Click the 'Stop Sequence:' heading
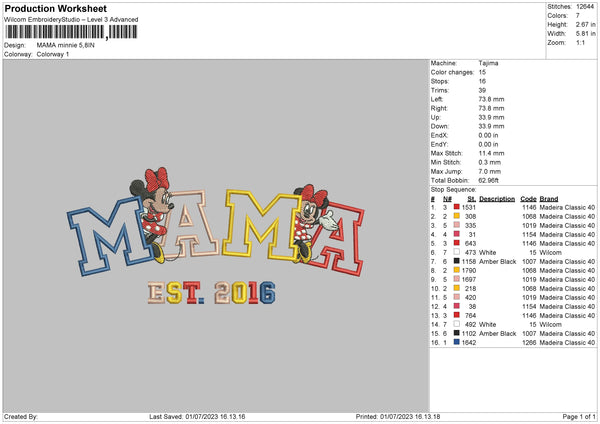 453,189
